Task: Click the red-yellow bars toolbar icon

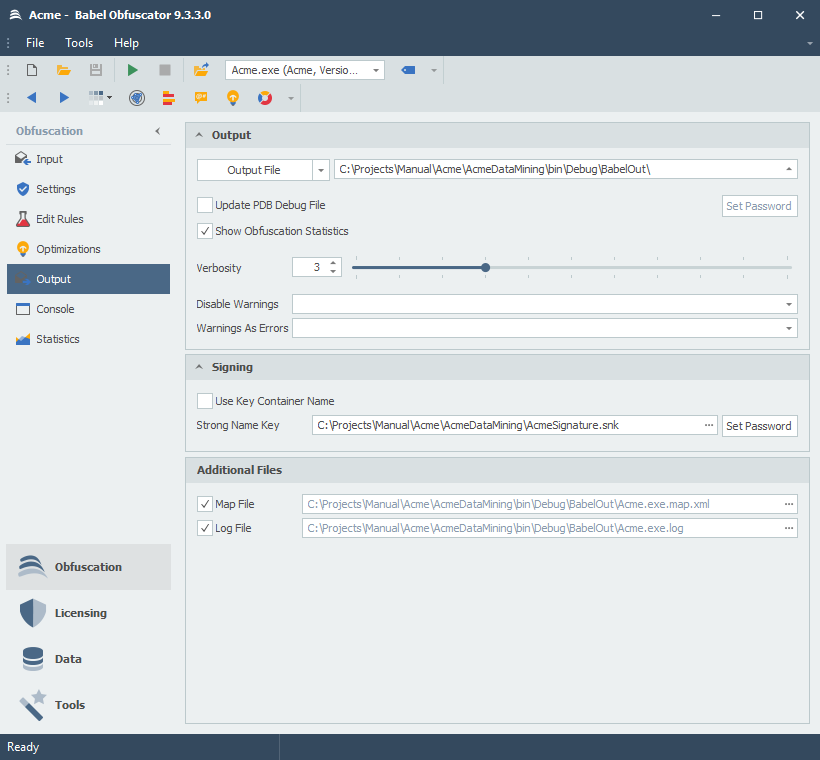Action: coord(168,98)
